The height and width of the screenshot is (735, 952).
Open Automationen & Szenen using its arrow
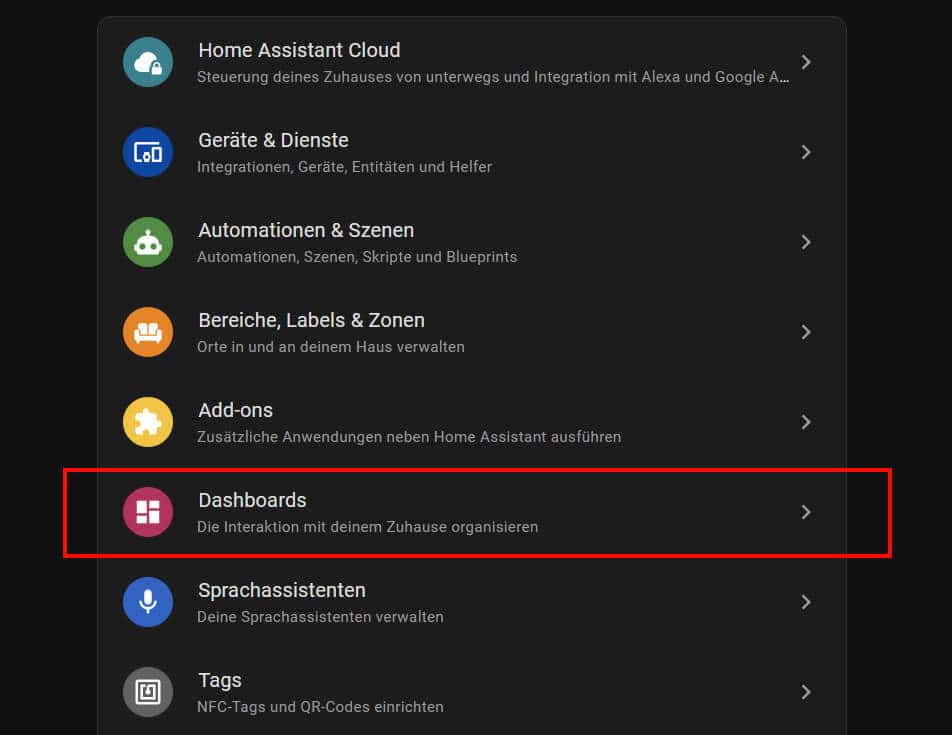click(806, 242)
